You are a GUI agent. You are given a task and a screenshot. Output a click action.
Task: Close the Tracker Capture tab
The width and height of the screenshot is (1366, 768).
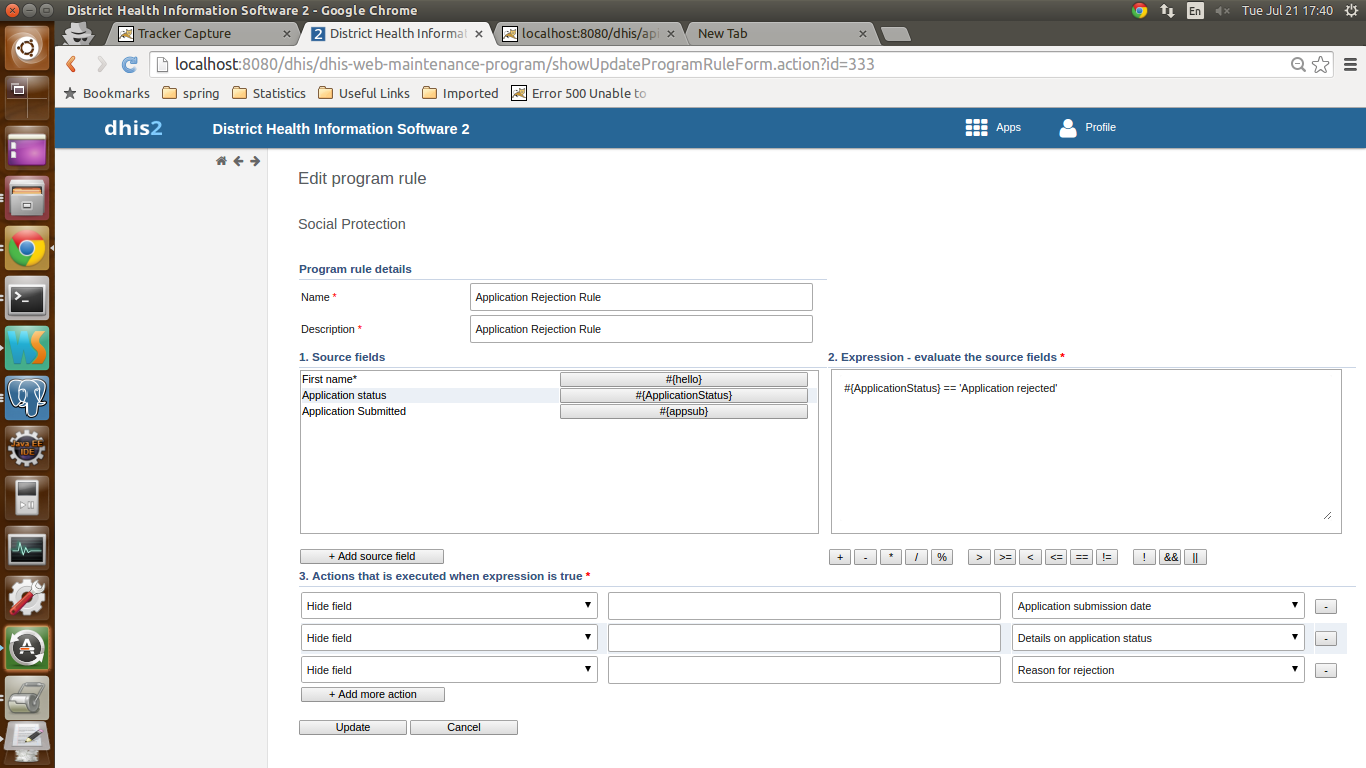[287, 33]
